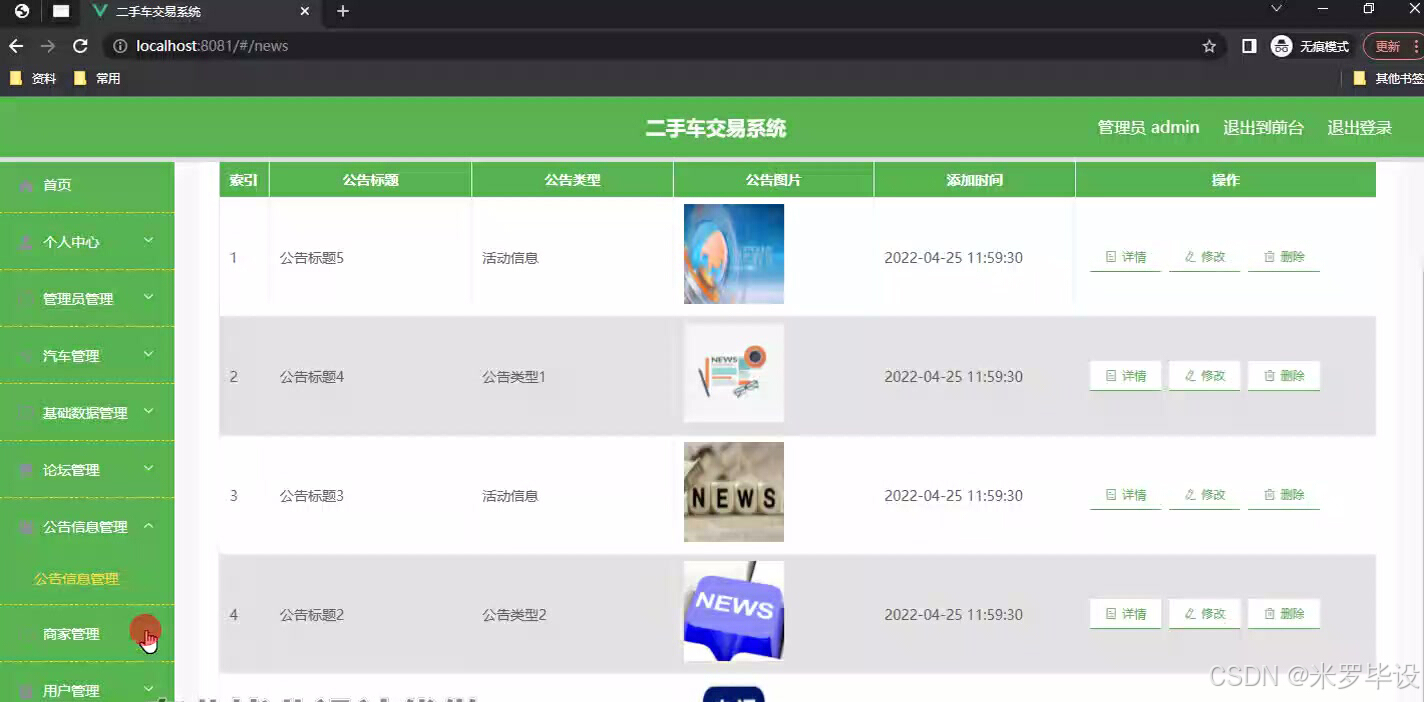
Task: Reload the page with refresh icon
Action: coord(81,46)
